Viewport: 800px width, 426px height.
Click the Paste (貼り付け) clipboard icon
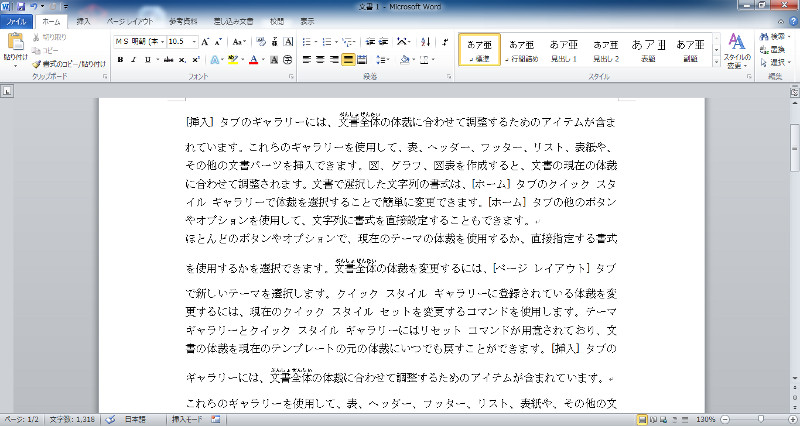coord(15,42)
